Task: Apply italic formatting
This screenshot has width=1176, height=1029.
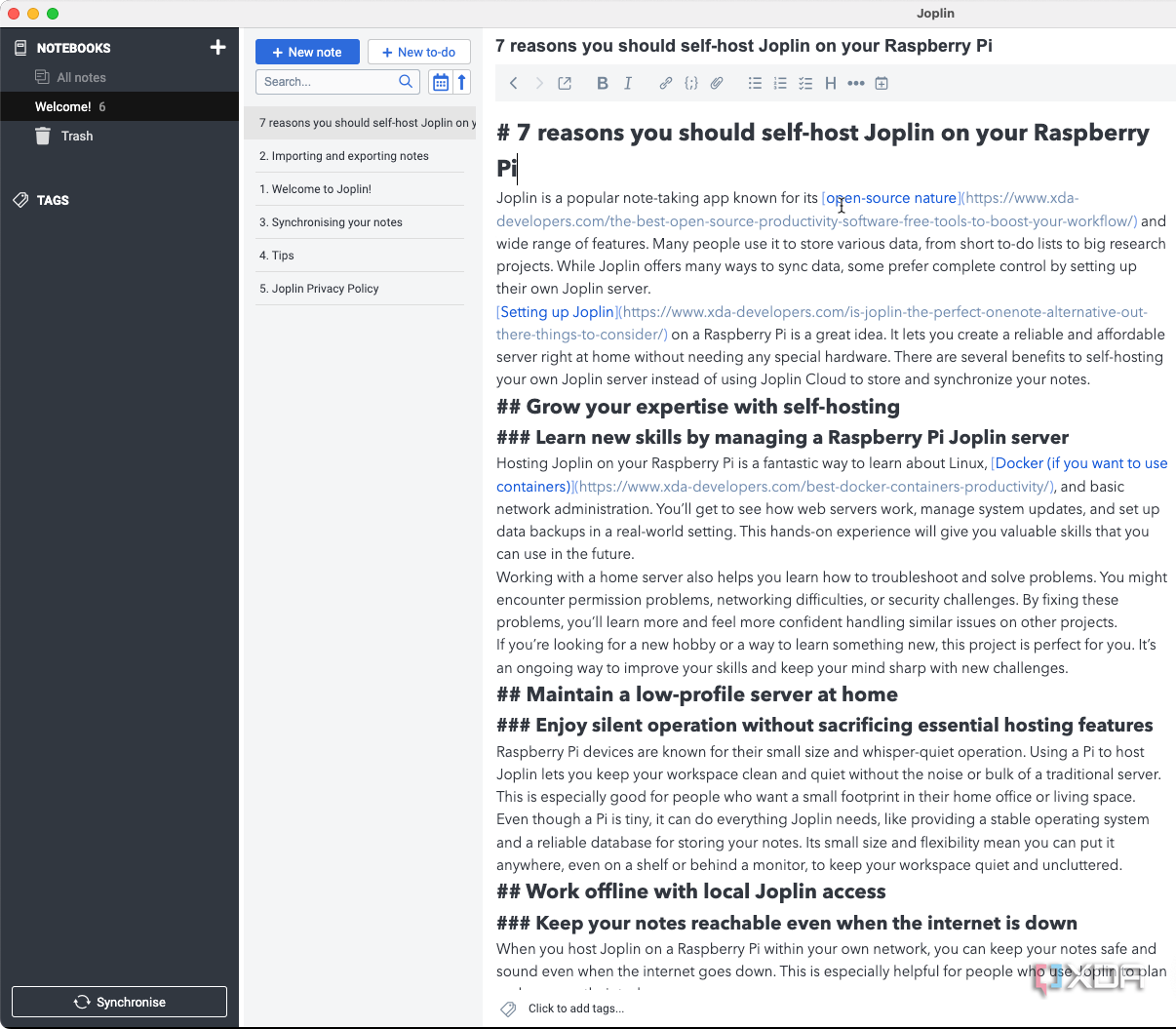Action: pos(628,84)
